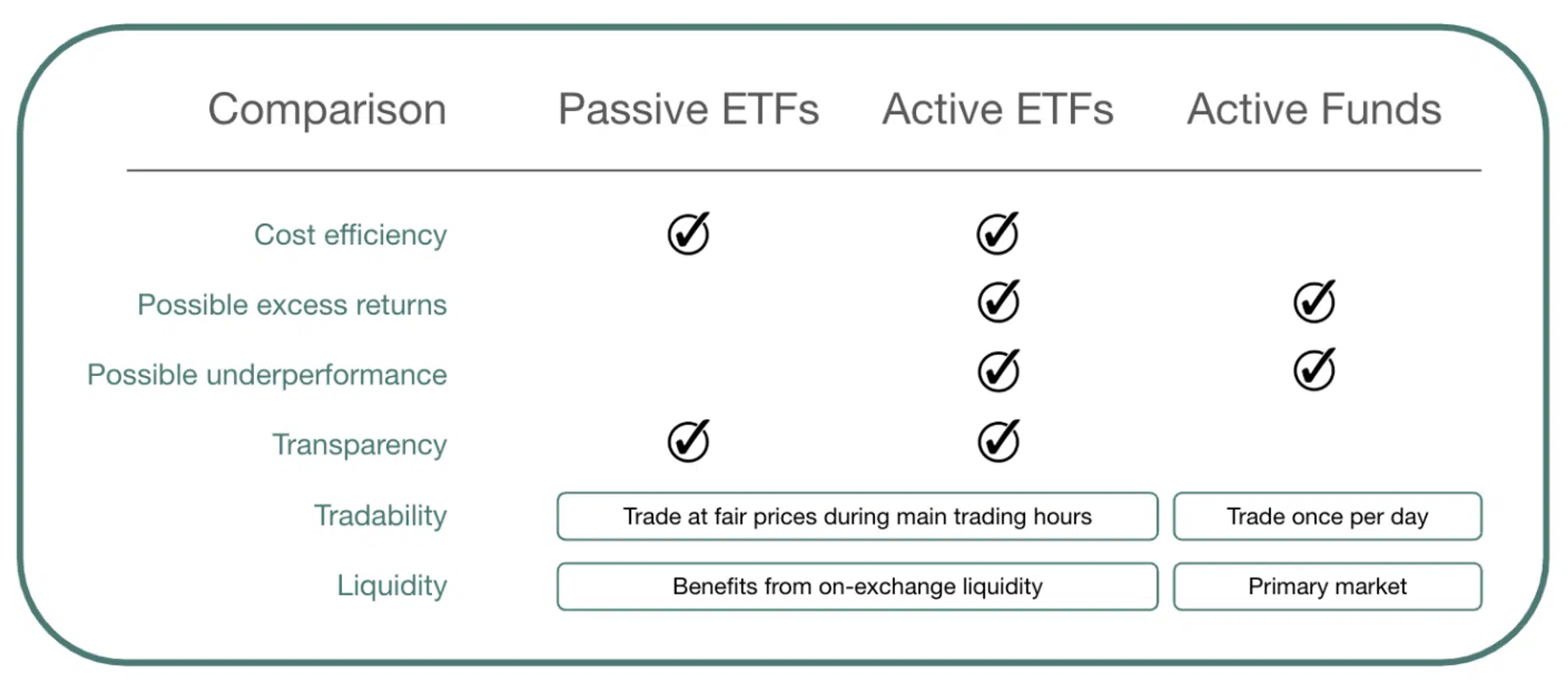Click the 'Trade once per day' box
This screenshot has height=690, width=1568.
[1327, 517]
